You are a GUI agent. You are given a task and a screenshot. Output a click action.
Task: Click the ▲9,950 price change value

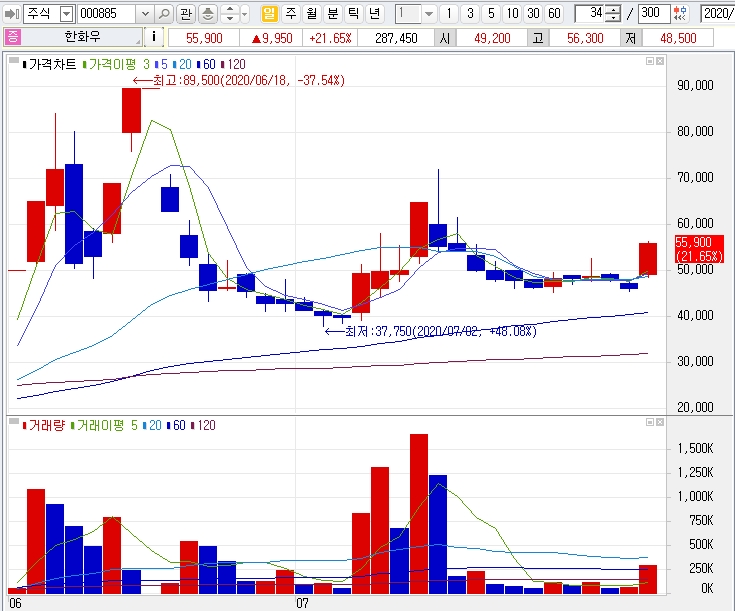point(272,38)
